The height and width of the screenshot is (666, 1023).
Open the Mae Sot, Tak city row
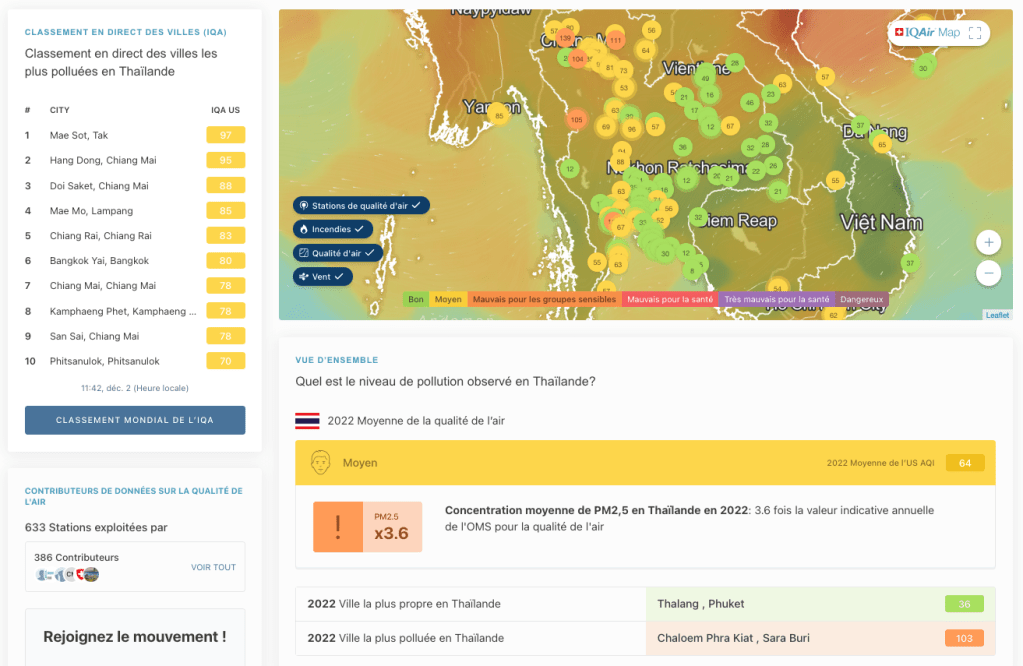[79, 135]
